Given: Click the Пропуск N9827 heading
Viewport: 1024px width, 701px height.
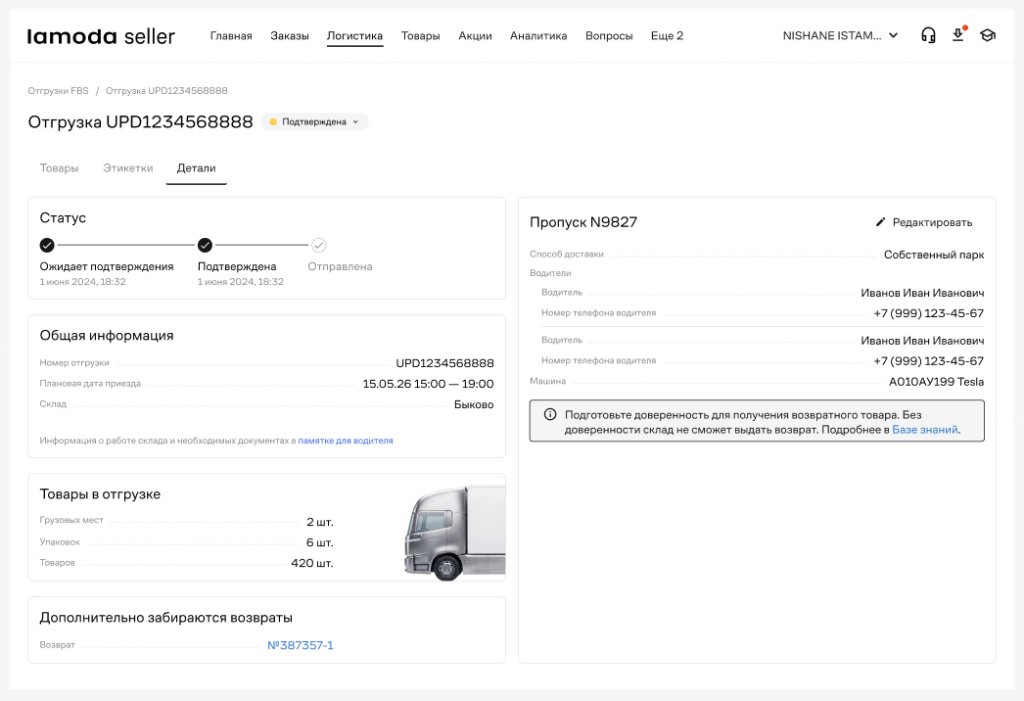Looking at the screenshot, I should [583, 222].
